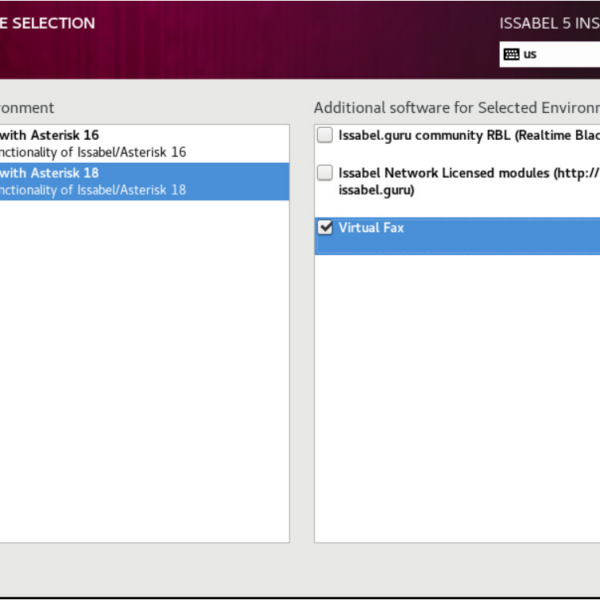
Task: Click the Base Environment heading on left
Action: [27, 107]
